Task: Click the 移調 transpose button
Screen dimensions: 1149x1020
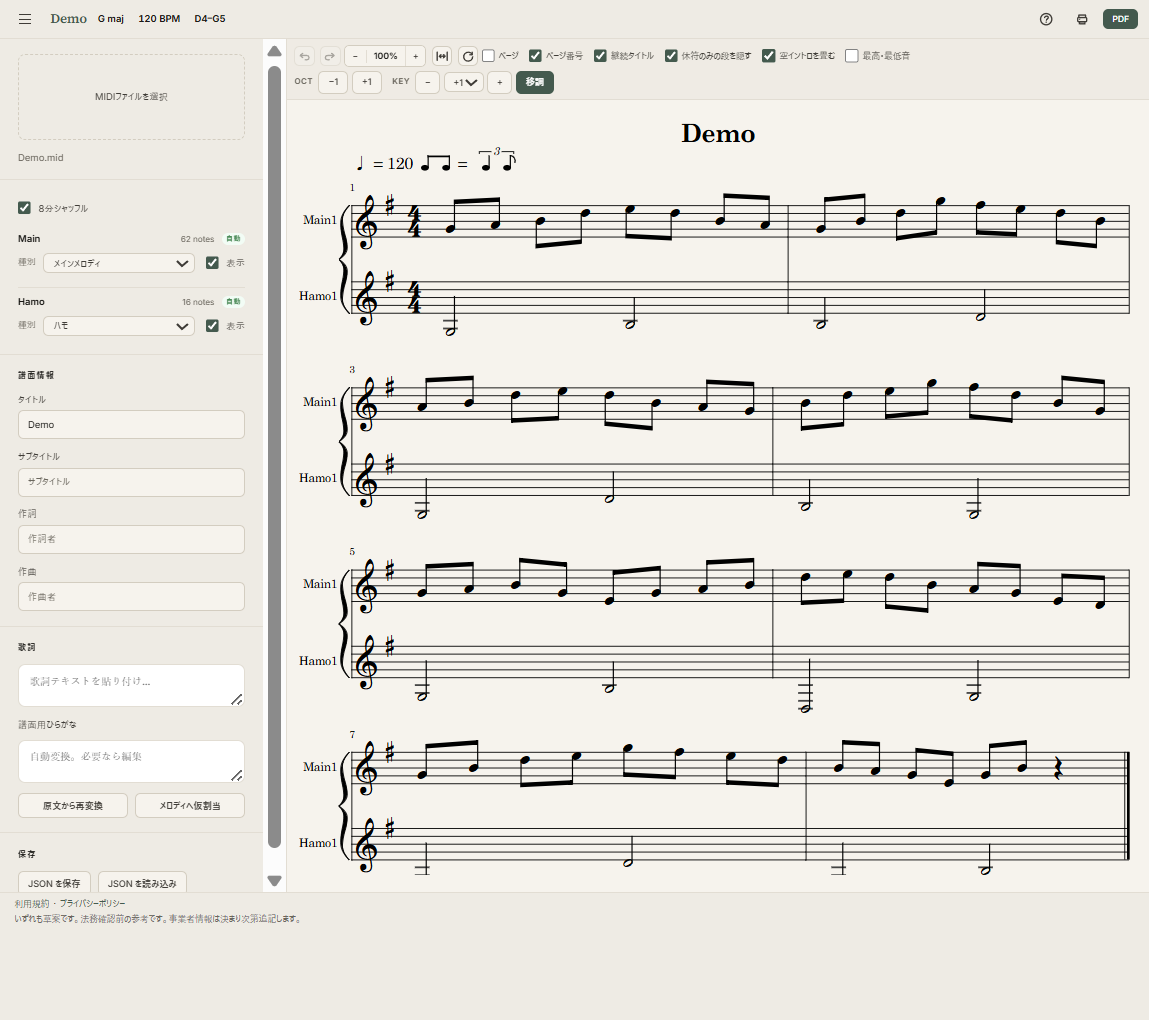Action: click(x=535, y=82)
